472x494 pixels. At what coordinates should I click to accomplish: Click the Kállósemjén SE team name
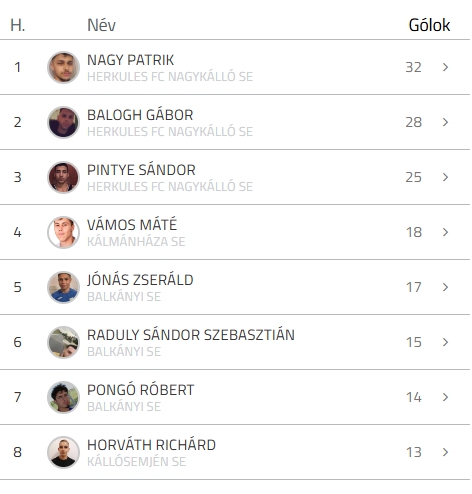pos(136,462)
